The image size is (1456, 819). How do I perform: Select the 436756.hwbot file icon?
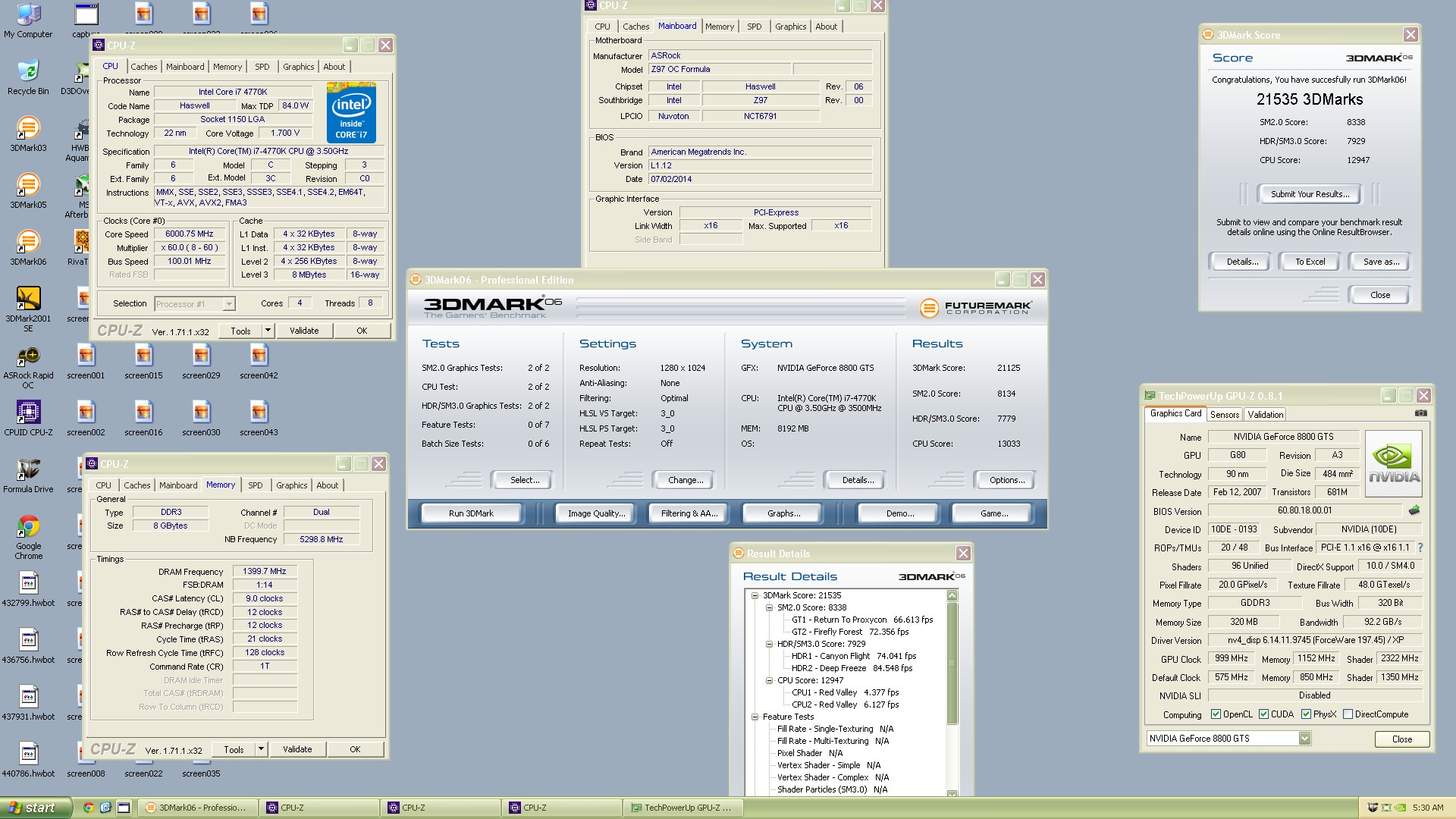28,645
